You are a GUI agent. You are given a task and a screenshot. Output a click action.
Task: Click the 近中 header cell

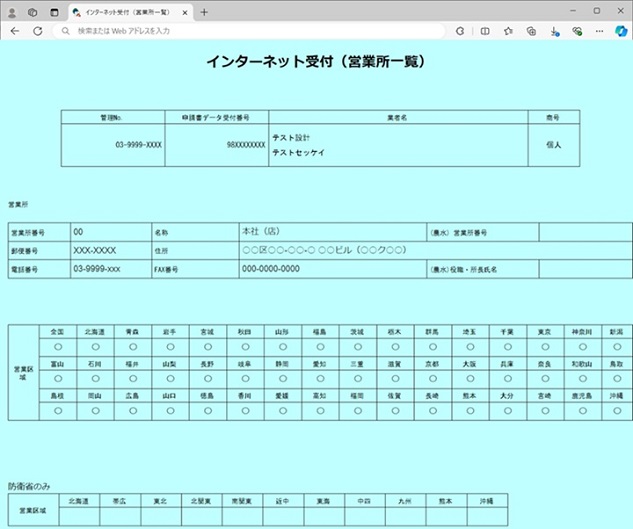(283, 501)
